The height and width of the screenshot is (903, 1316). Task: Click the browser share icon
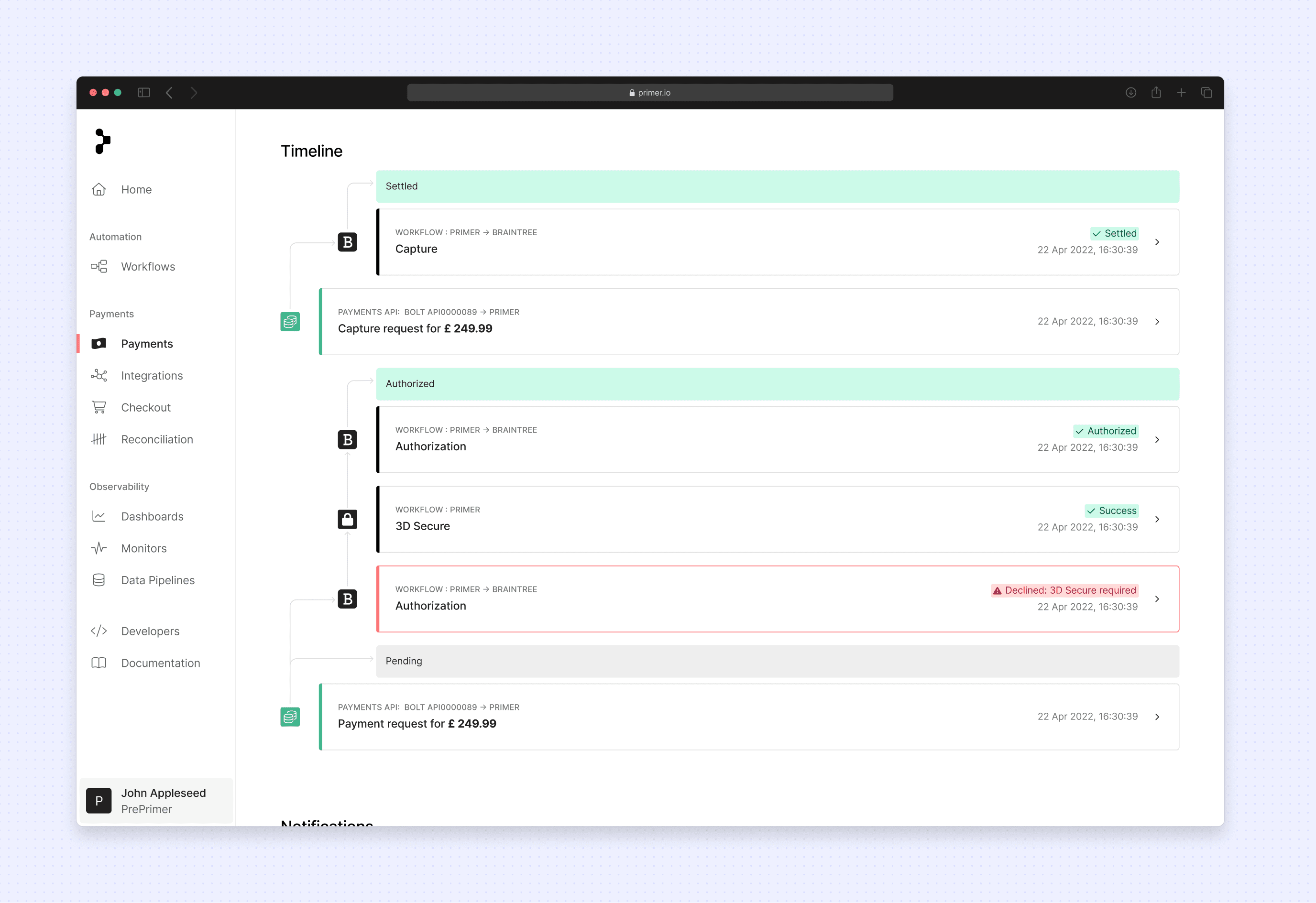tap(1156, 92)
